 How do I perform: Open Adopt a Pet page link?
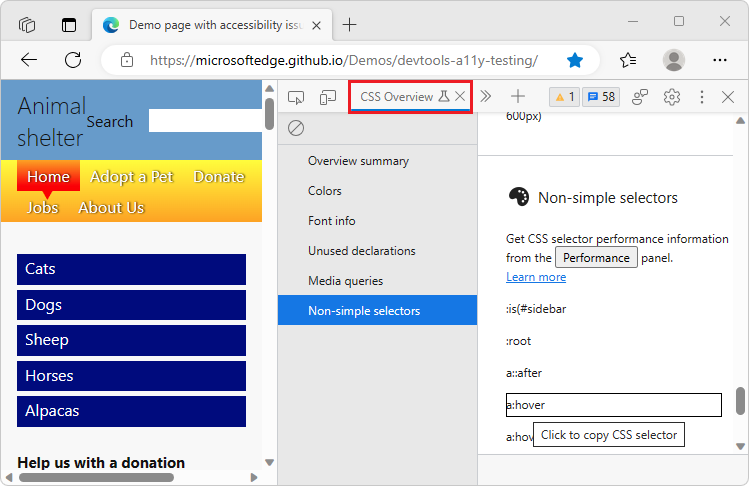[x=132, y=177]
